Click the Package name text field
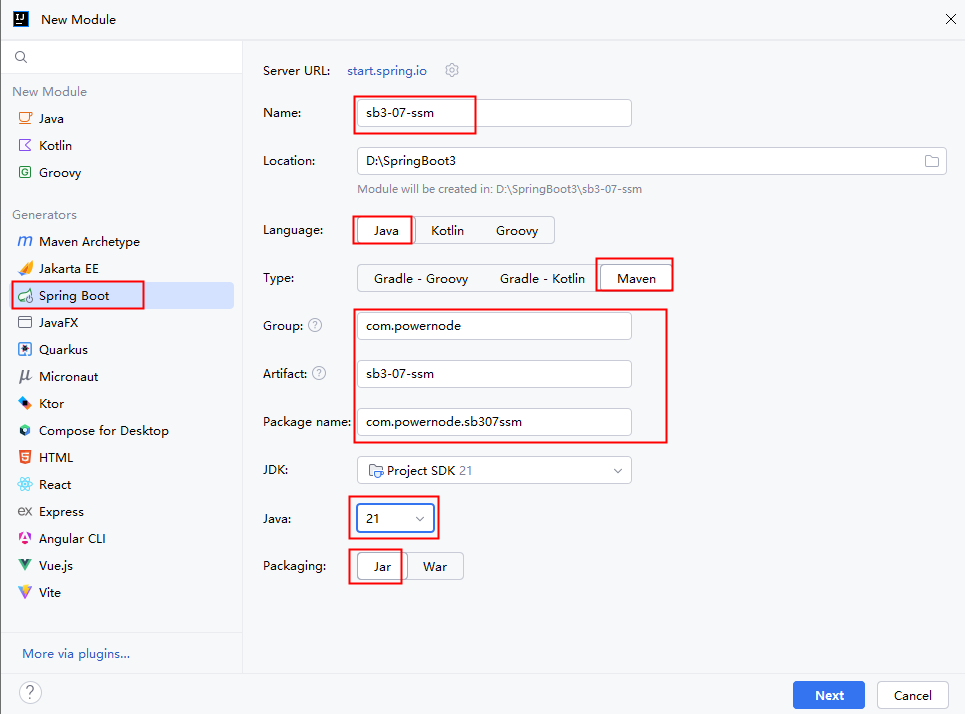The height and width of the screenshot is (714, 965). pyautogui.click(x=494, y=422)
